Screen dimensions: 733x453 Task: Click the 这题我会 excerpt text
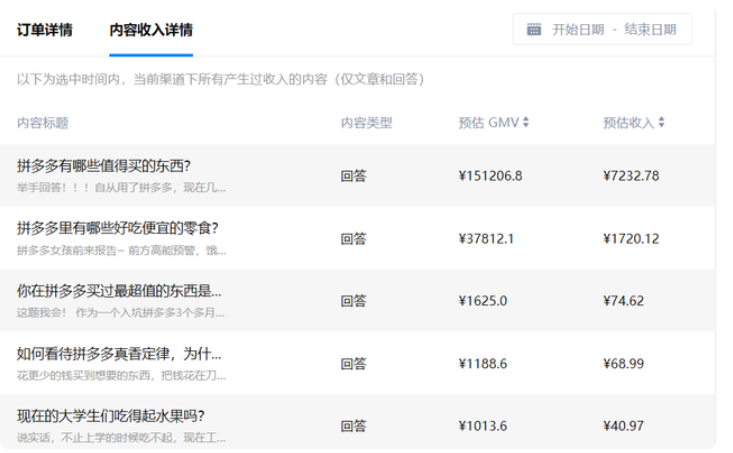pyautogui.click(x=121, y=312)
